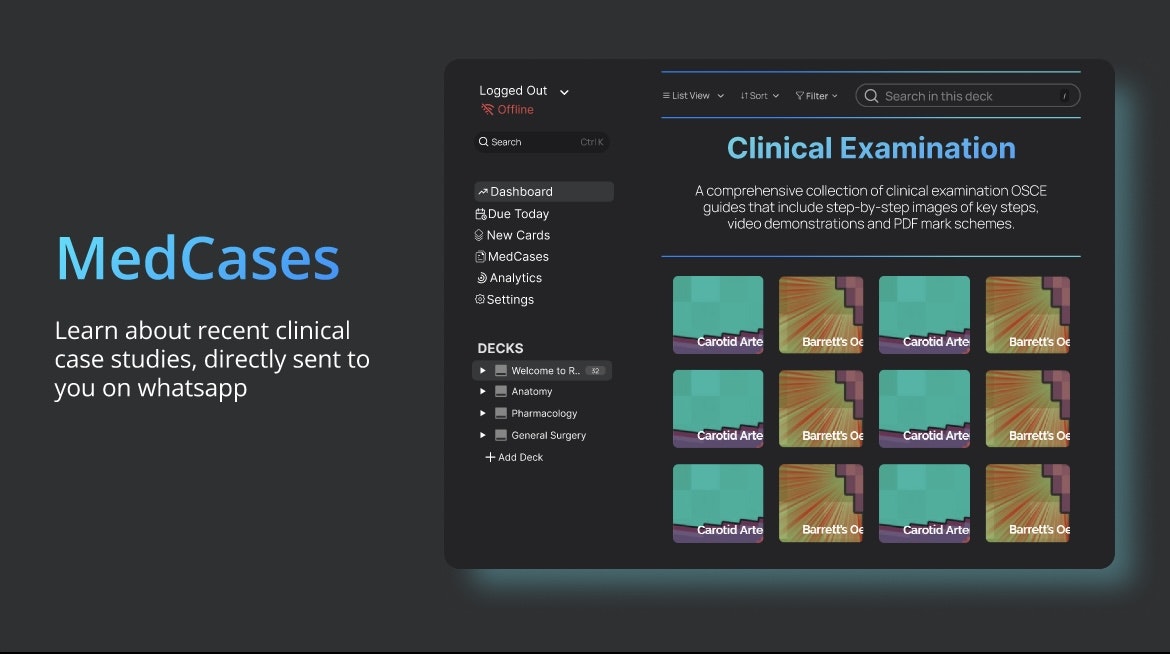This screenshot has height=654, width=1170.
Task: Click the New Cards stack icon
Action: (x=479, y=235)
